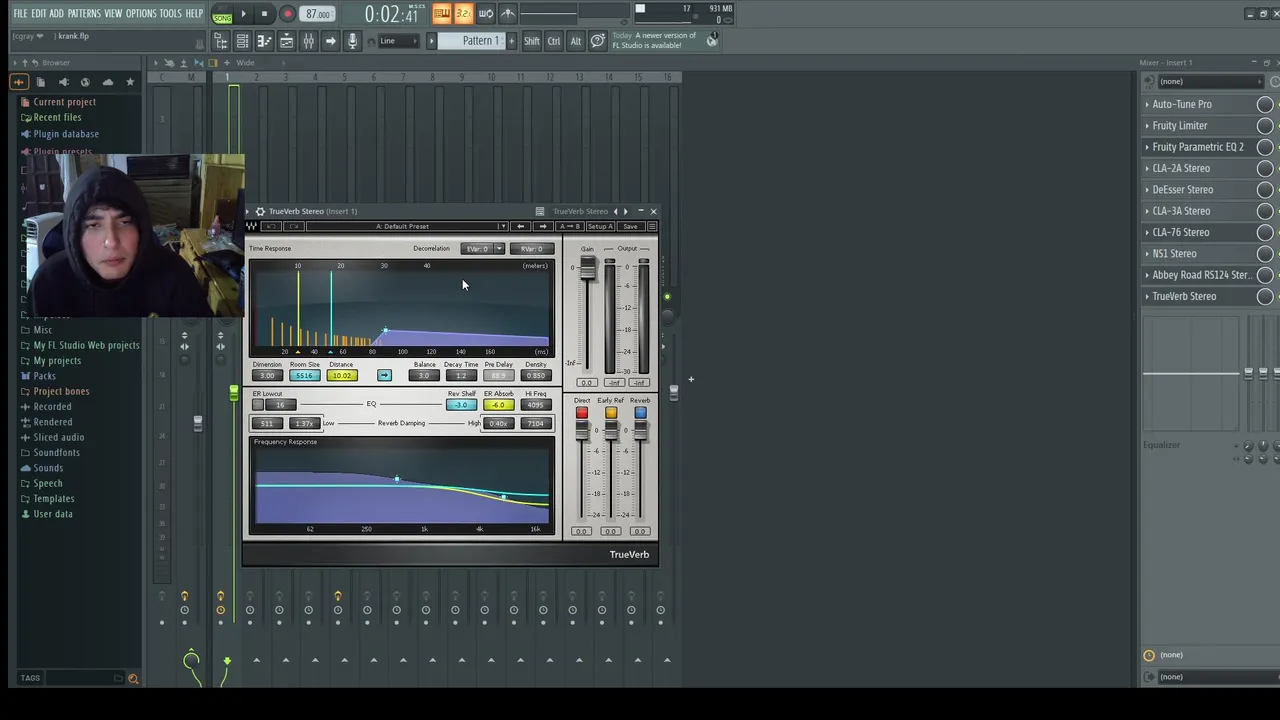Click the TrueVerb Gain fader

coord(587,268)
